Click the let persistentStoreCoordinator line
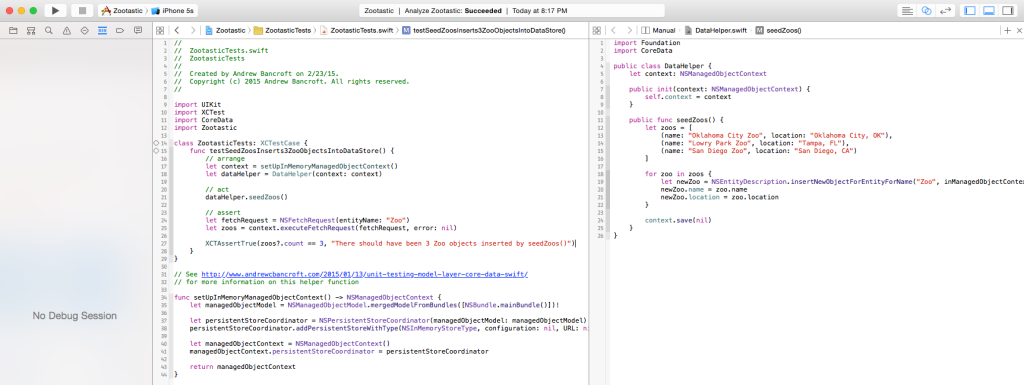Screen dimensions: 1024x385 (x=388, y=320)
